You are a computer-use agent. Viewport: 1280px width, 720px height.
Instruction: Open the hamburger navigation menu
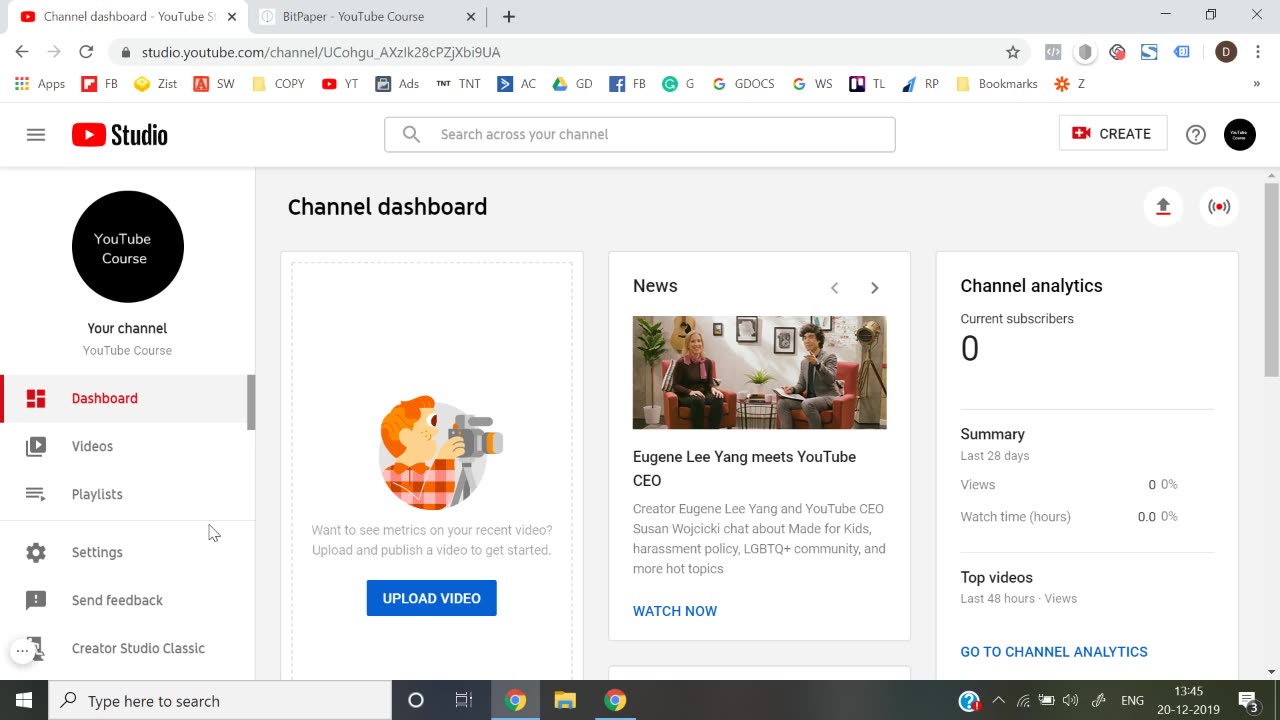(36, 134)
